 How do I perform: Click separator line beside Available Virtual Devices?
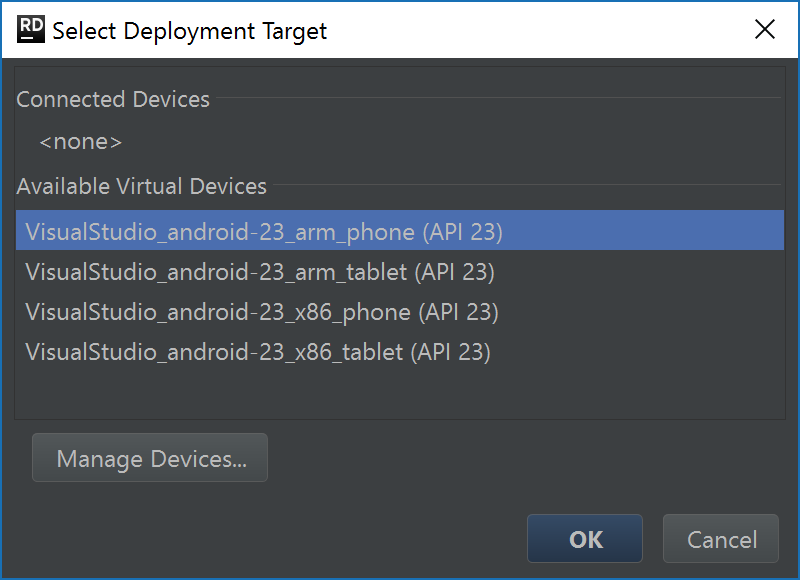[527, 185]
